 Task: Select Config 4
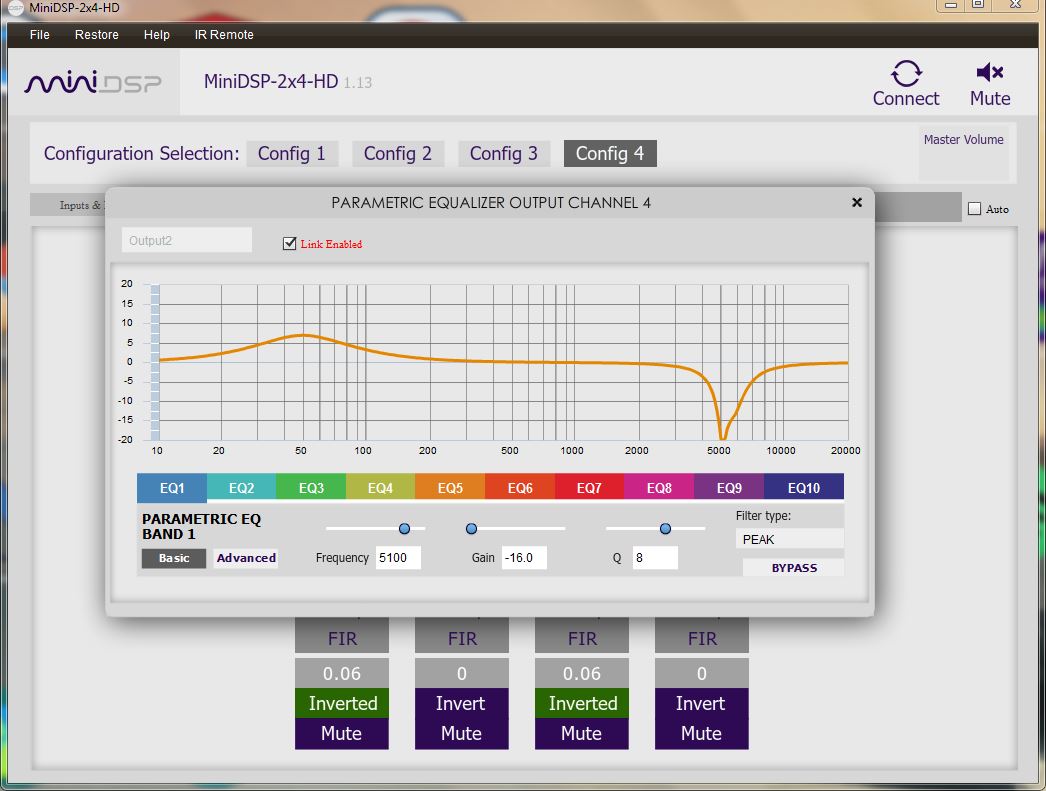click(610, 153)
